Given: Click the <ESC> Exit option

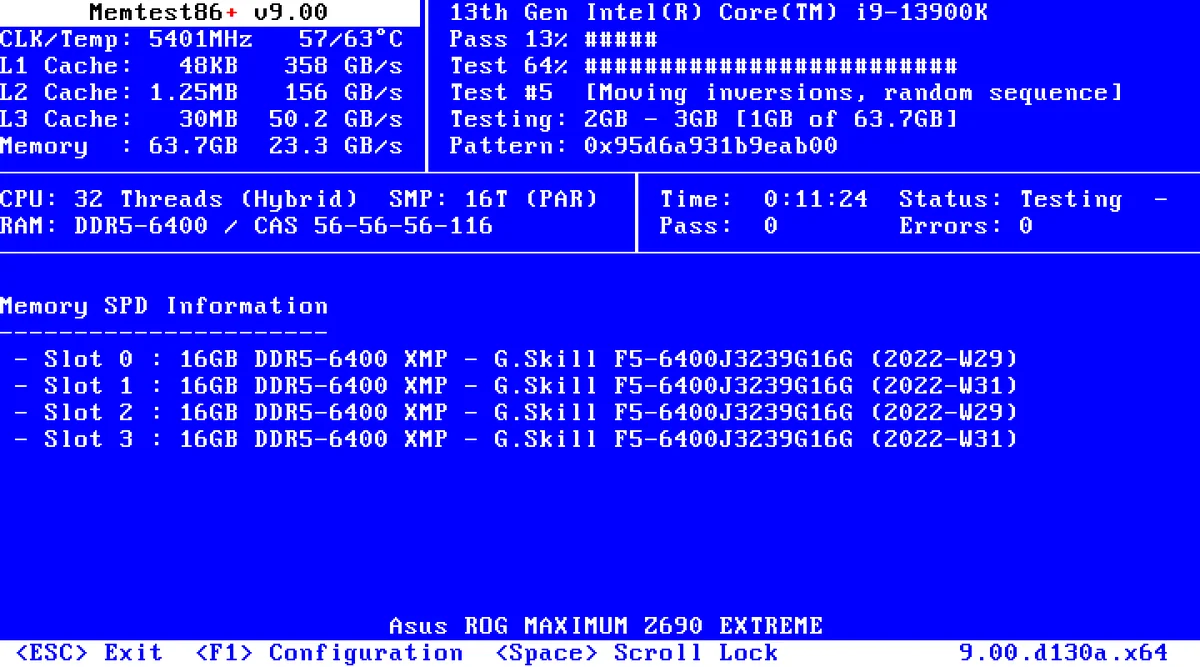Looking at the screenshot, I should coord(89,653).
